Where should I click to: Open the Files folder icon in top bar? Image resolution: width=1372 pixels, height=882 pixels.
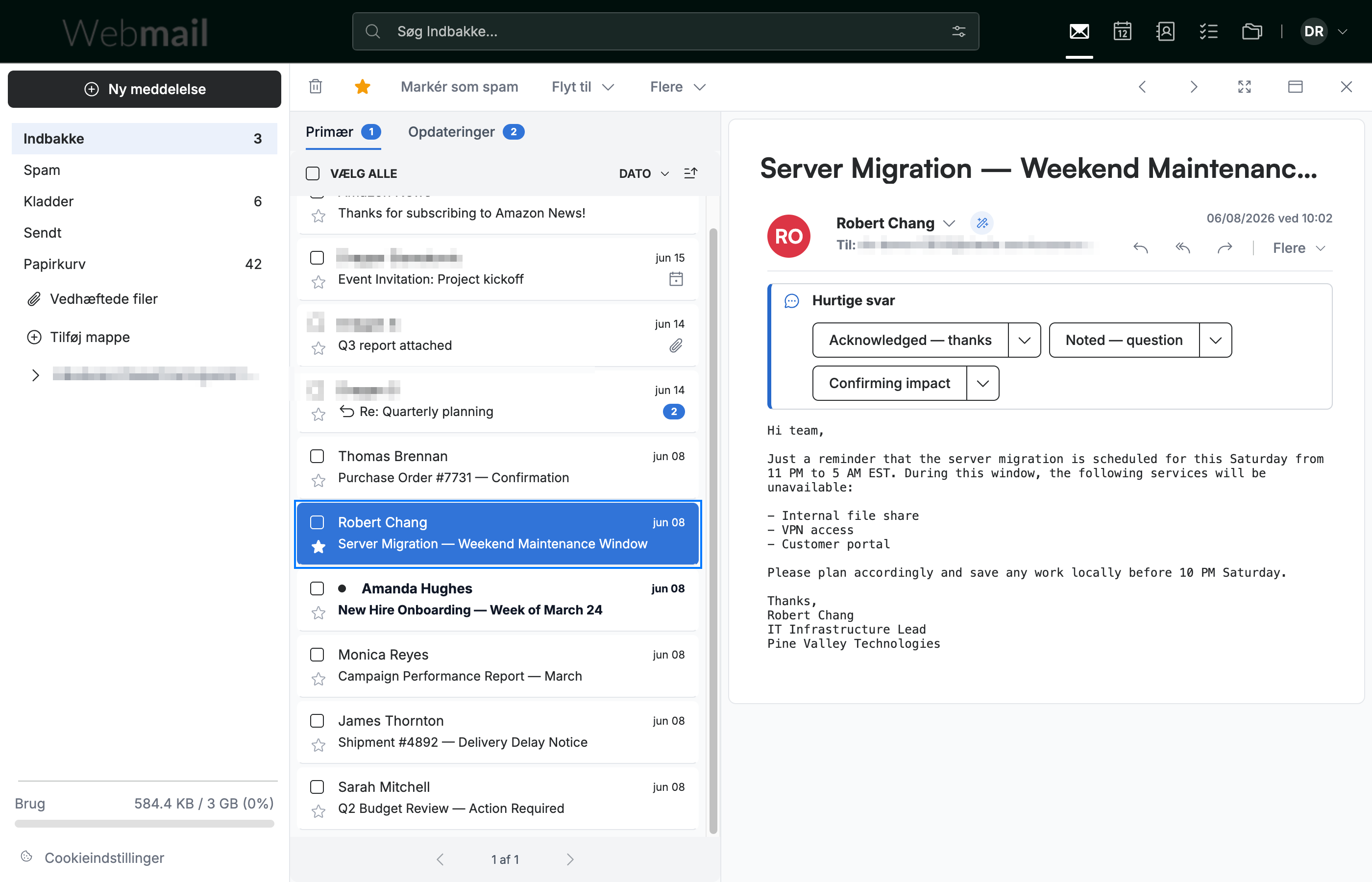point(1252,31)
